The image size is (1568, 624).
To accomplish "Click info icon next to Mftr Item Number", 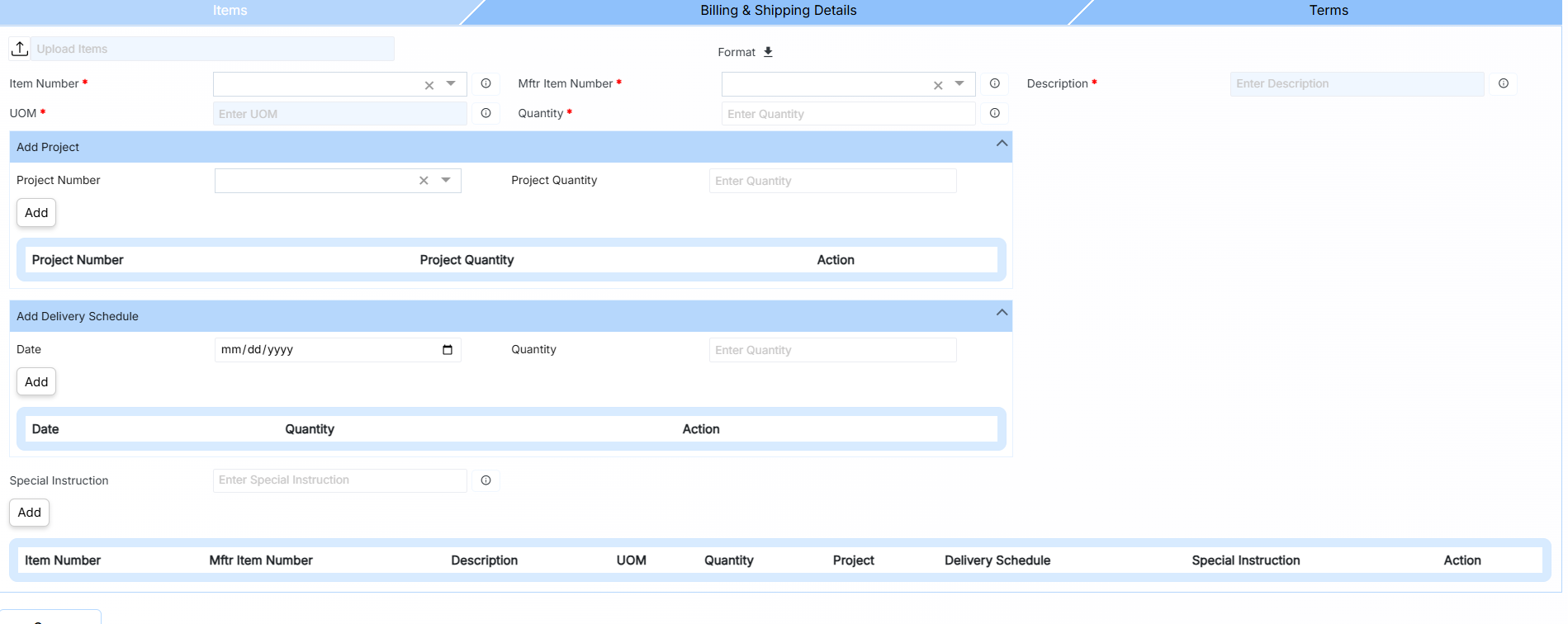I will [x=995, y=83].
